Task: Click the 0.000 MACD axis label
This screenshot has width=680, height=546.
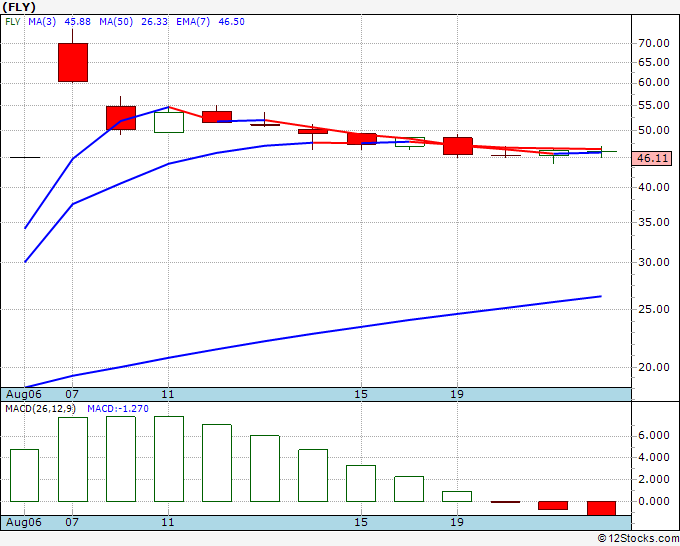Action: pos(654,501)
